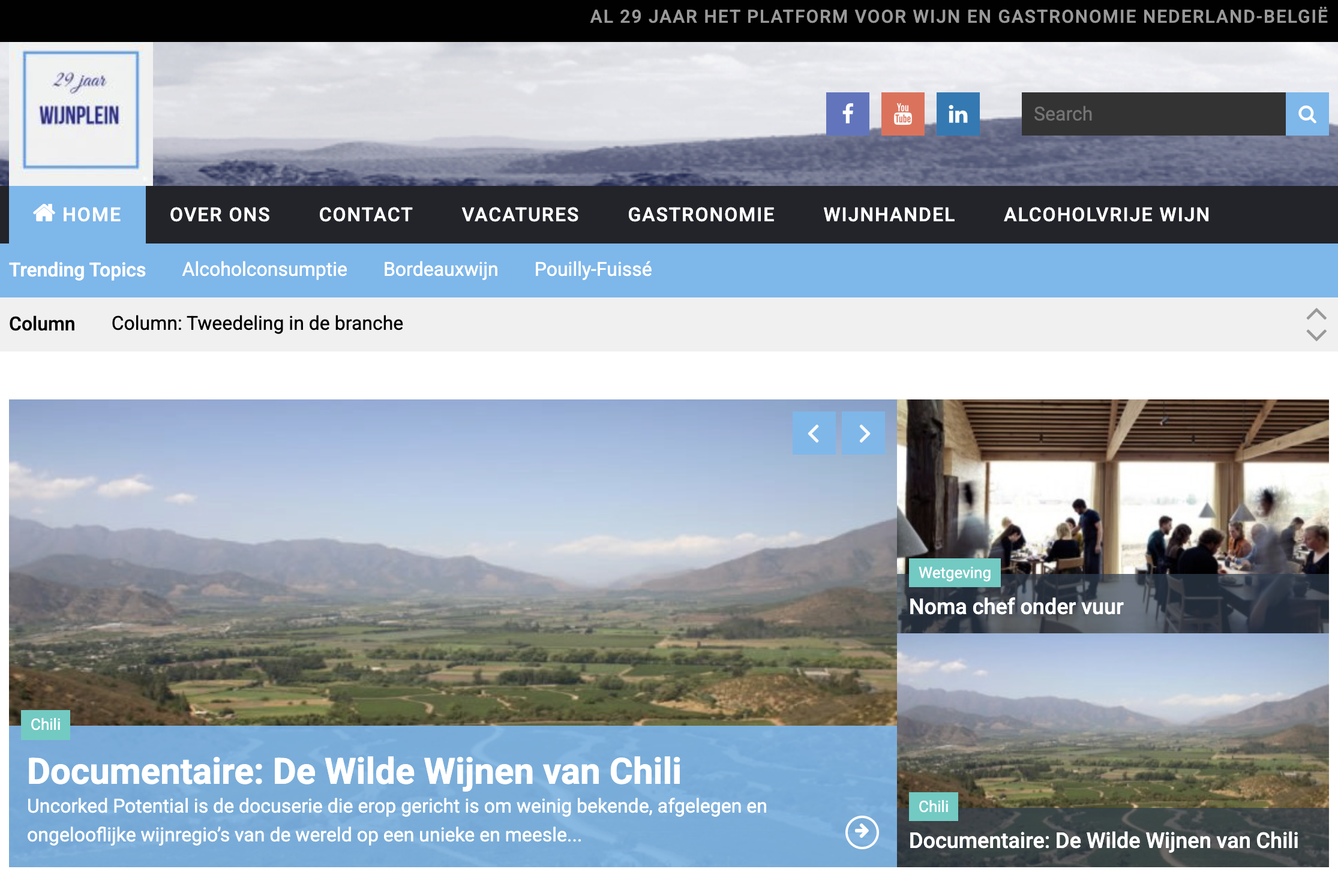The height and width of the screenshot is (896, 1338).
Task: Open the LinkedIn social icon
Action: tap(958, 114)
